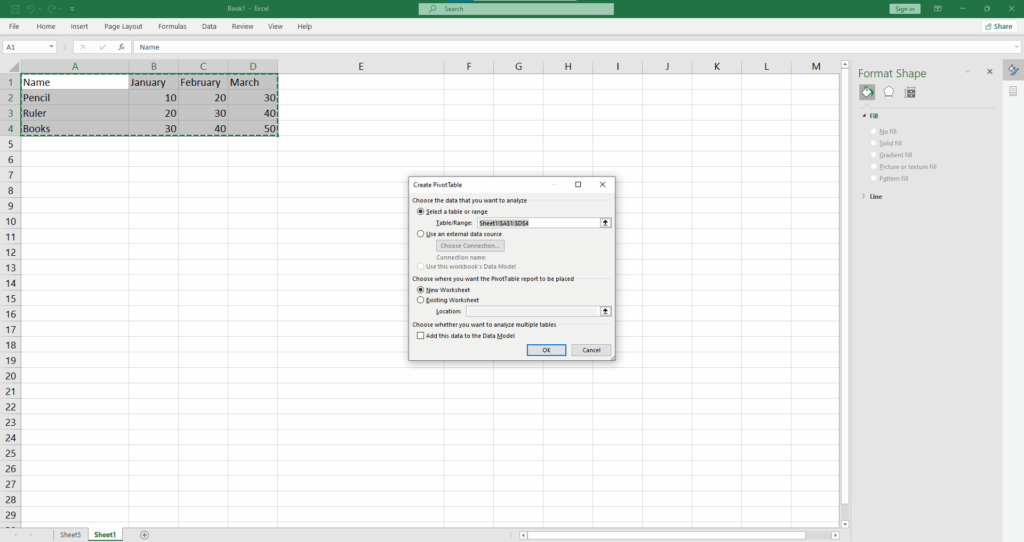The image size is (1024, 542).
Task: Open the File menu
Action: (x=14, y=27)
